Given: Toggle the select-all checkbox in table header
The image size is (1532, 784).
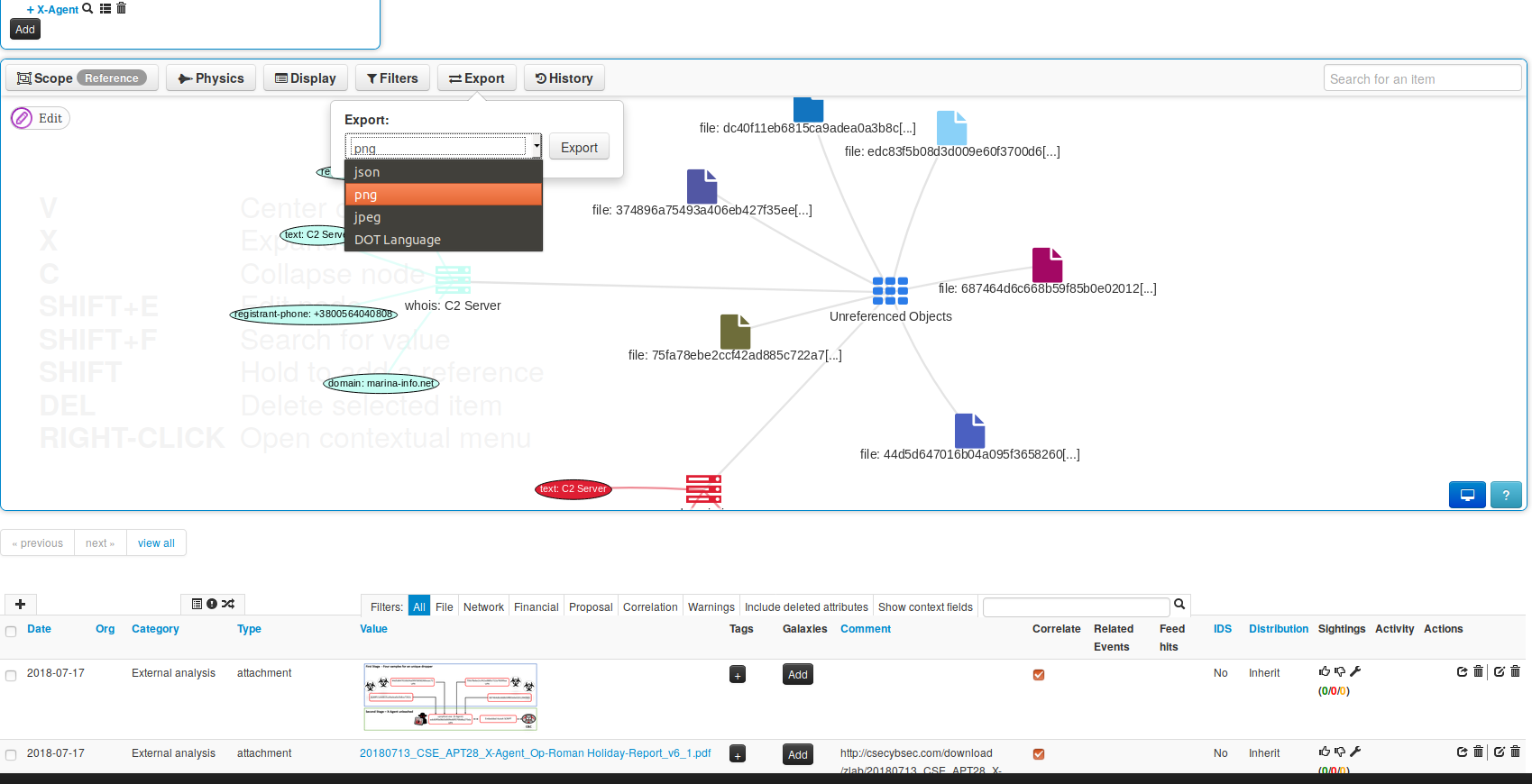Looking at the screenshot, I should point(11,631).
